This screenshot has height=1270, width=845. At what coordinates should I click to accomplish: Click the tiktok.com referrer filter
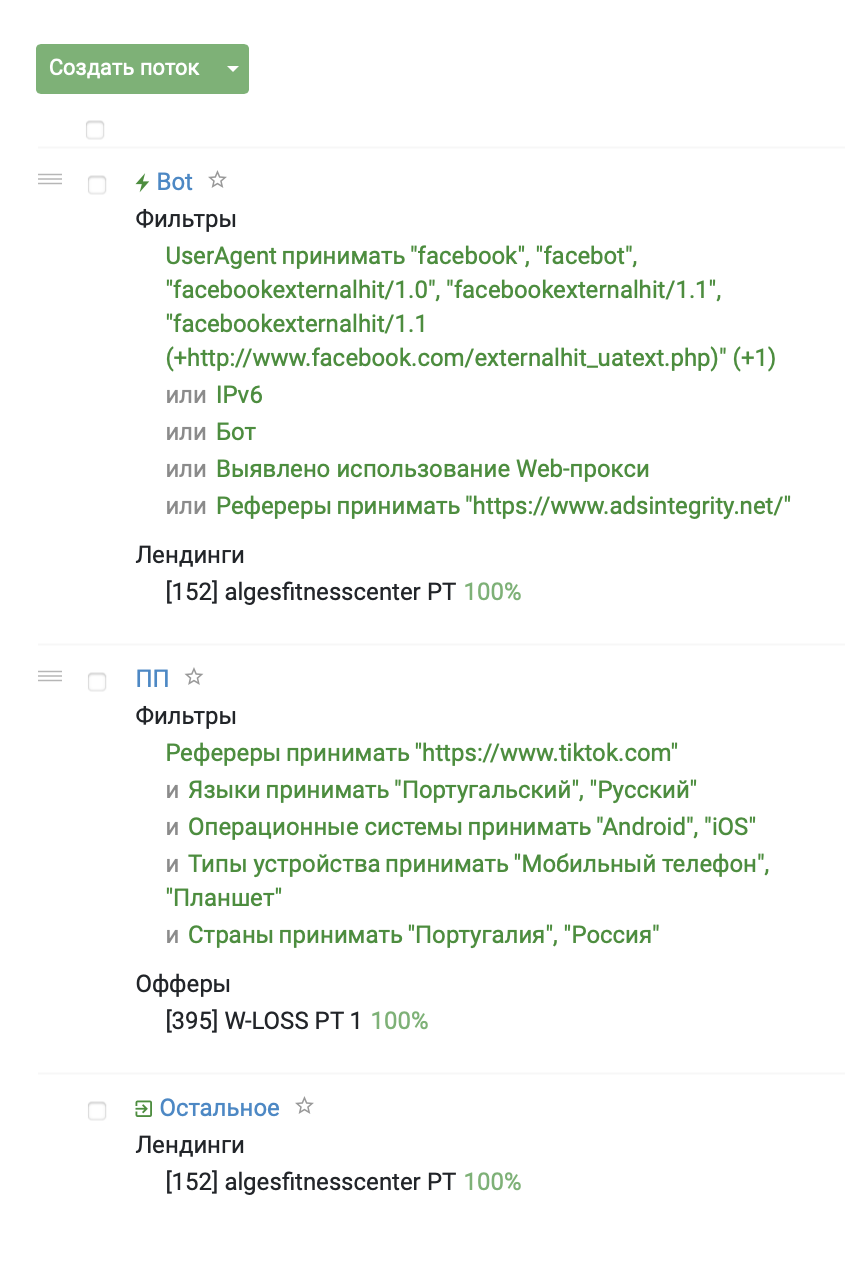pyautogui.click(x=422, y=752)
